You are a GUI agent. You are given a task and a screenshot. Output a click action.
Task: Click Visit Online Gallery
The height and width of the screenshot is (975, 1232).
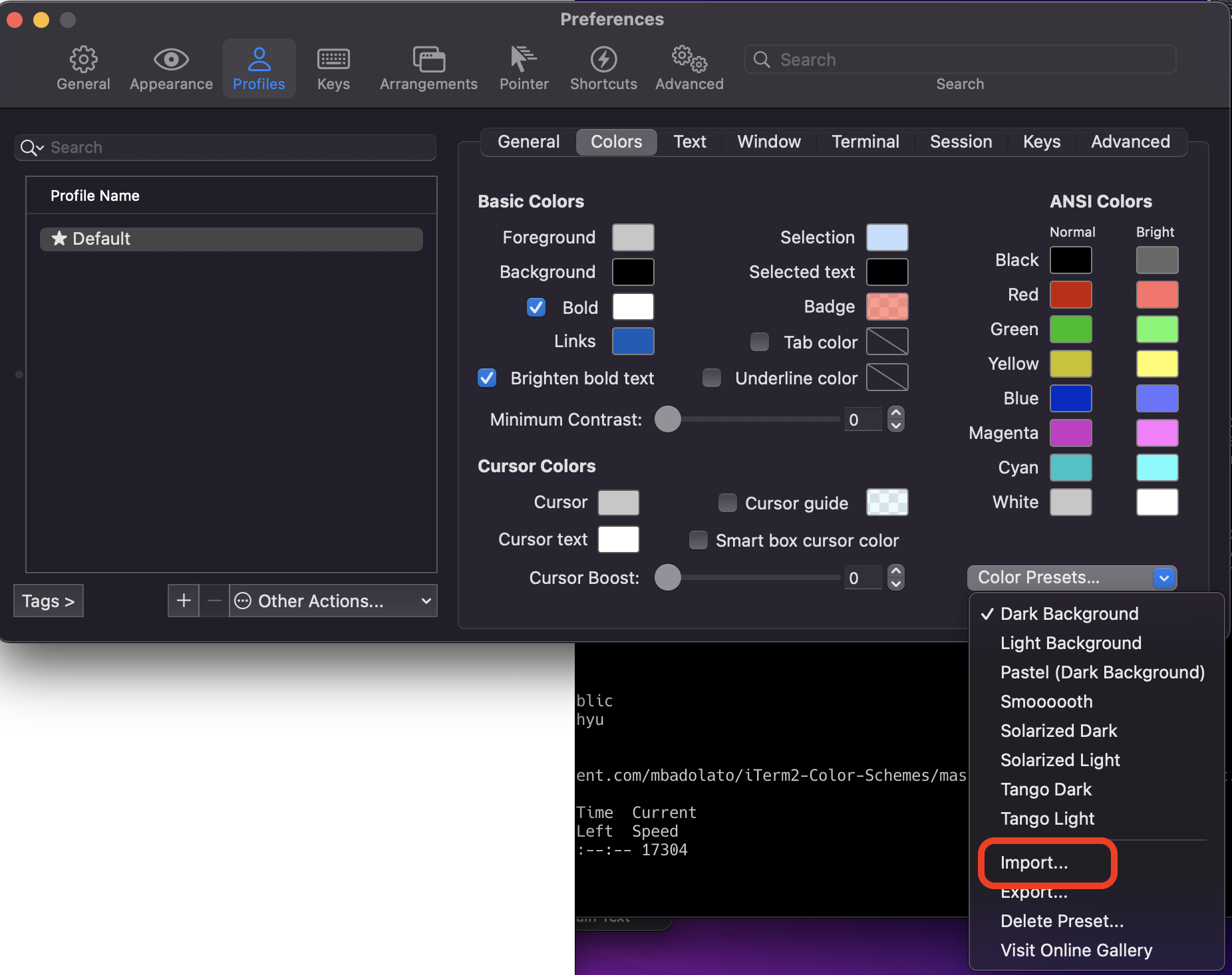(1096, 950)
